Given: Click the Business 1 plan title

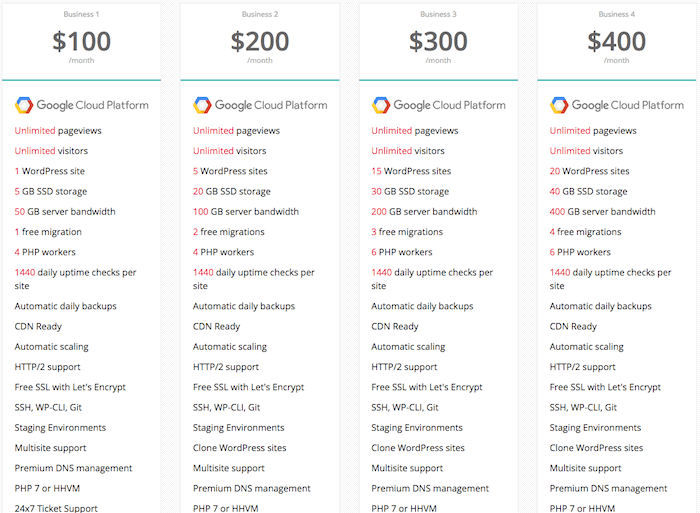Looking at the screenshot, I should 81,14.
